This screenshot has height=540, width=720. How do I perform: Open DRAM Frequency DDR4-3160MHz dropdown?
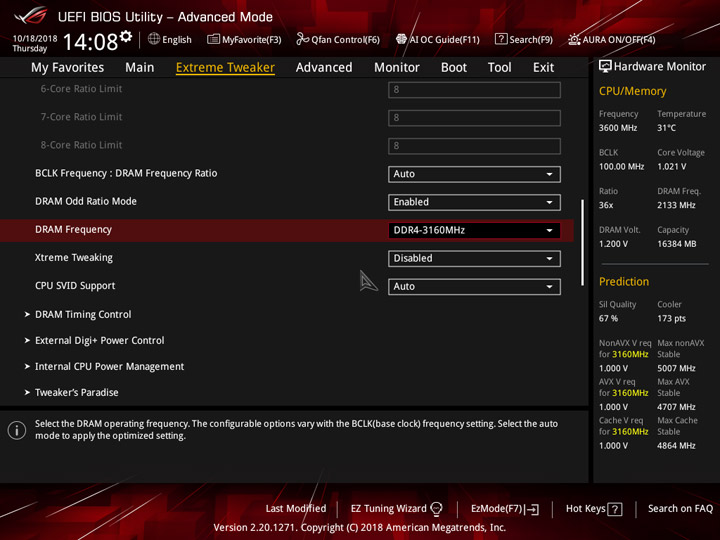click(474, 230)
